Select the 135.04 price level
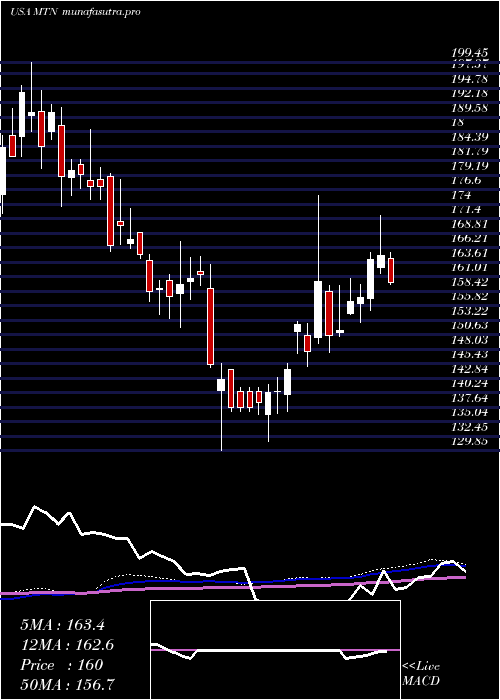Image resolution: width=500 pixels, height=700 pixels. pyautogui.click(x=470, y=412)
